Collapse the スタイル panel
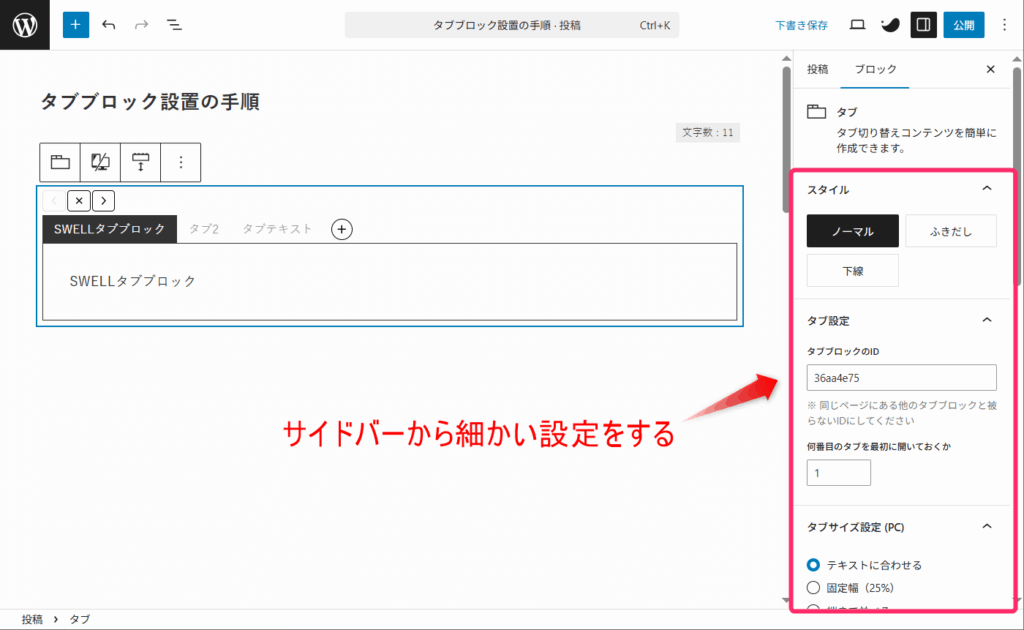 click(987, 189)
